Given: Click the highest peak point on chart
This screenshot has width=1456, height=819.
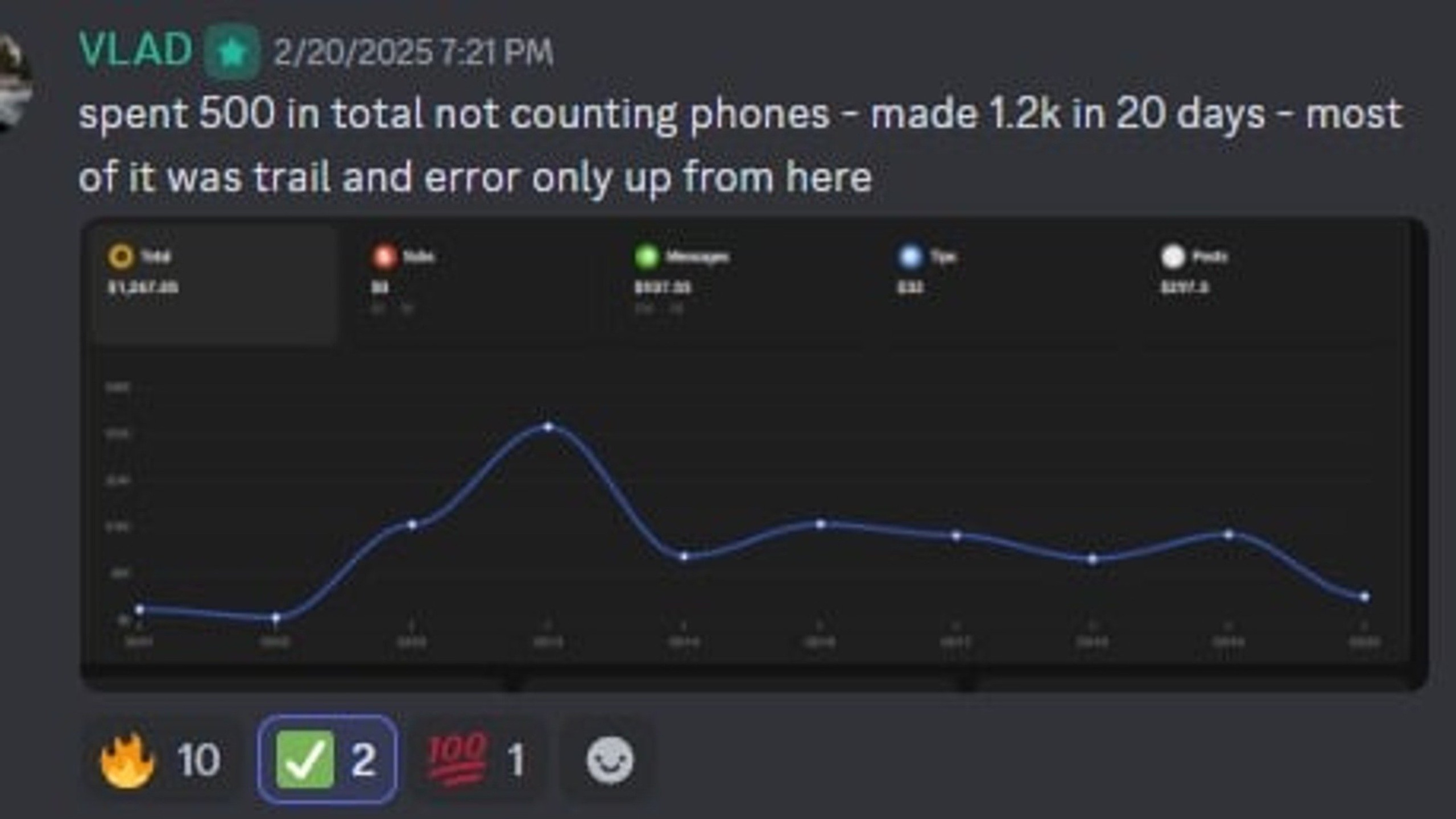Looking at the screenshot, I should pyautogui.click(x=548, y=427).
